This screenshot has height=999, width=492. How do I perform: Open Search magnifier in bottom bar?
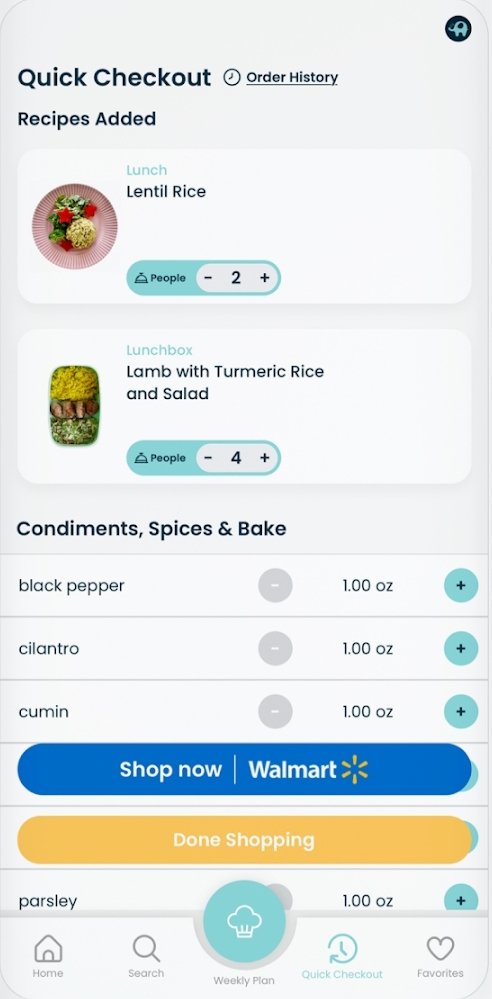coord(146,948)
